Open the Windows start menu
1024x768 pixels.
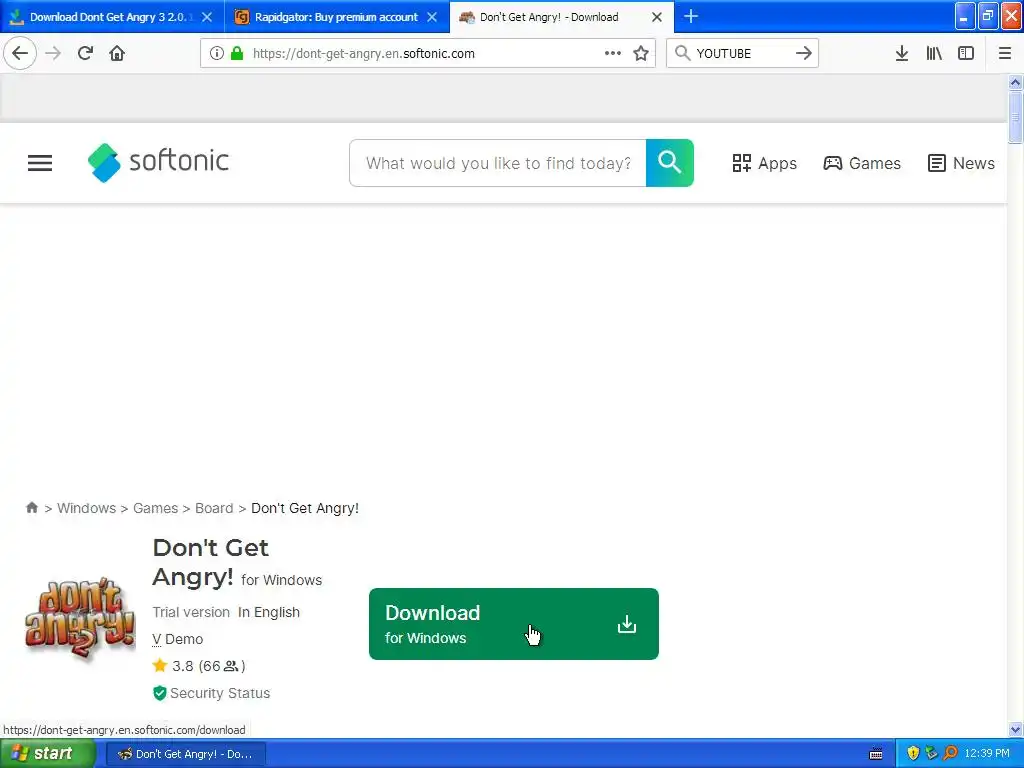pyautogui.click(x=47, y=754)
